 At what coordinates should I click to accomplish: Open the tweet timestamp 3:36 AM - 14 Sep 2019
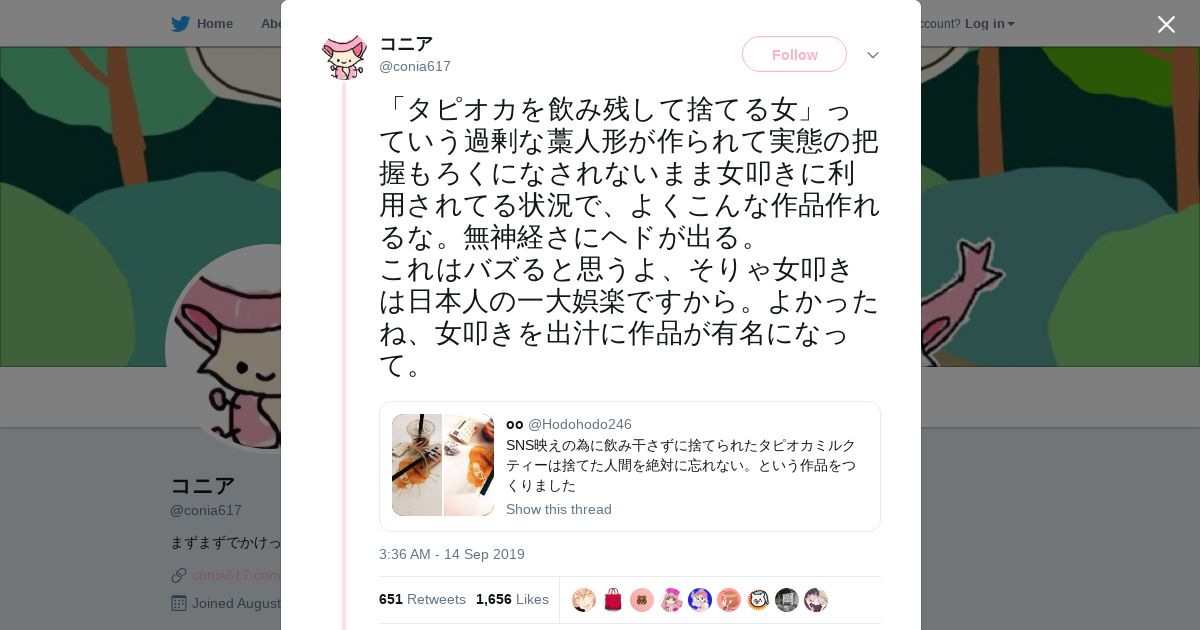coord(452,554)
